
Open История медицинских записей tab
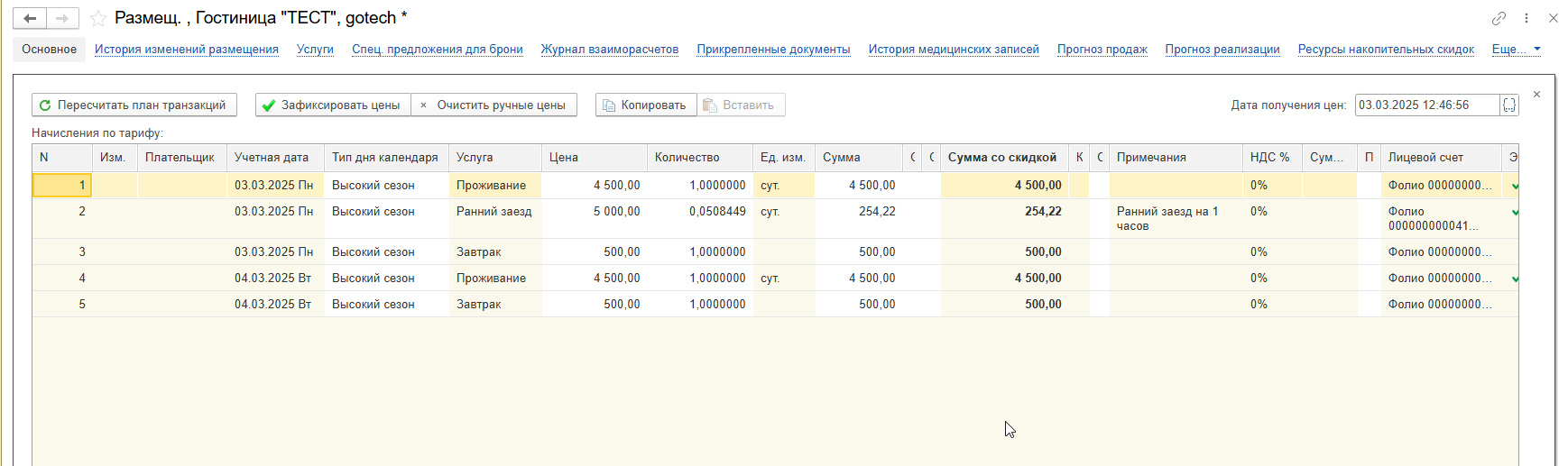pos(954,50)
